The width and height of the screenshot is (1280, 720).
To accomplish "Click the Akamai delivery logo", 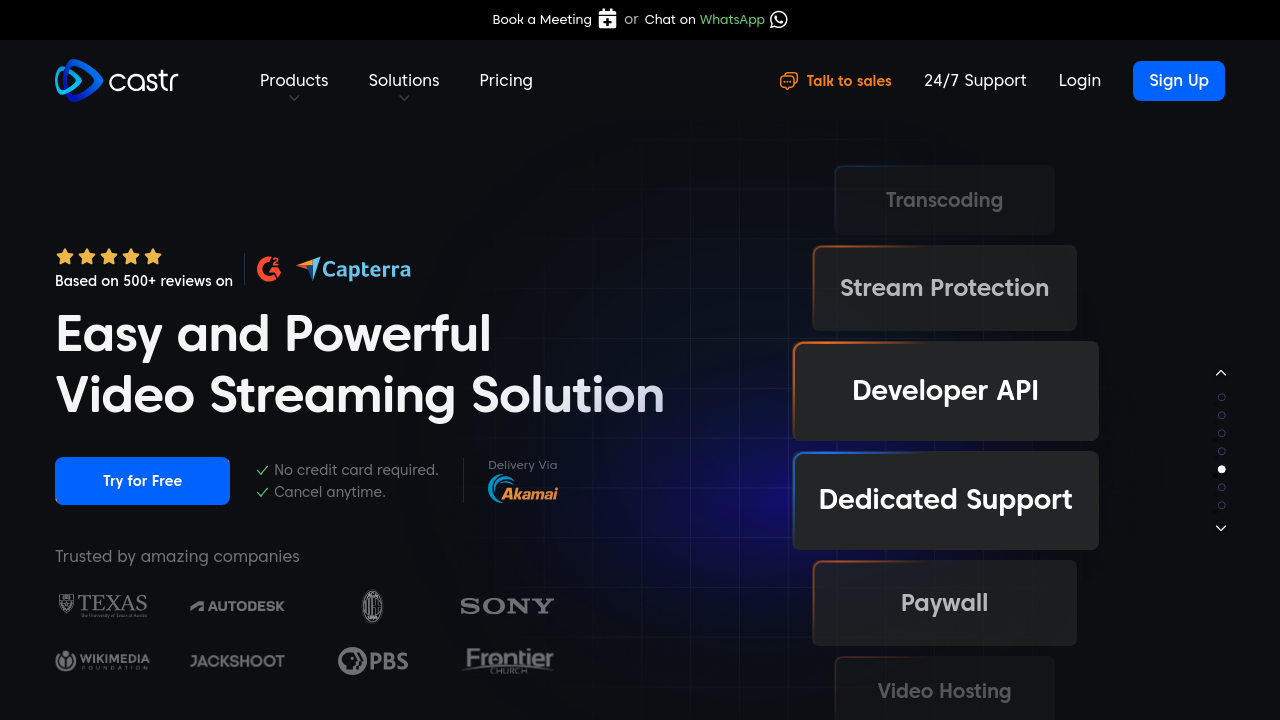I will coord(523,488).
